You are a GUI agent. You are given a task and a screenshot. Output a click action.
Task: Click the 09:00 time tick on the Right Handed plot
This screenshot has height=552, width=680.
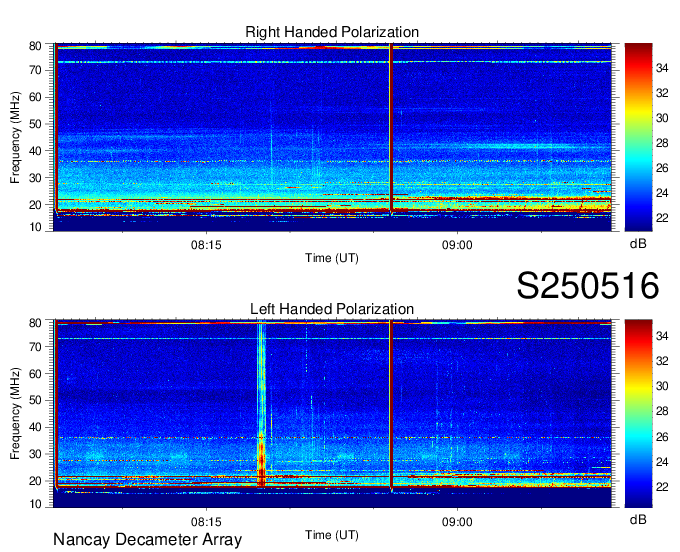(x=457, y=245)
